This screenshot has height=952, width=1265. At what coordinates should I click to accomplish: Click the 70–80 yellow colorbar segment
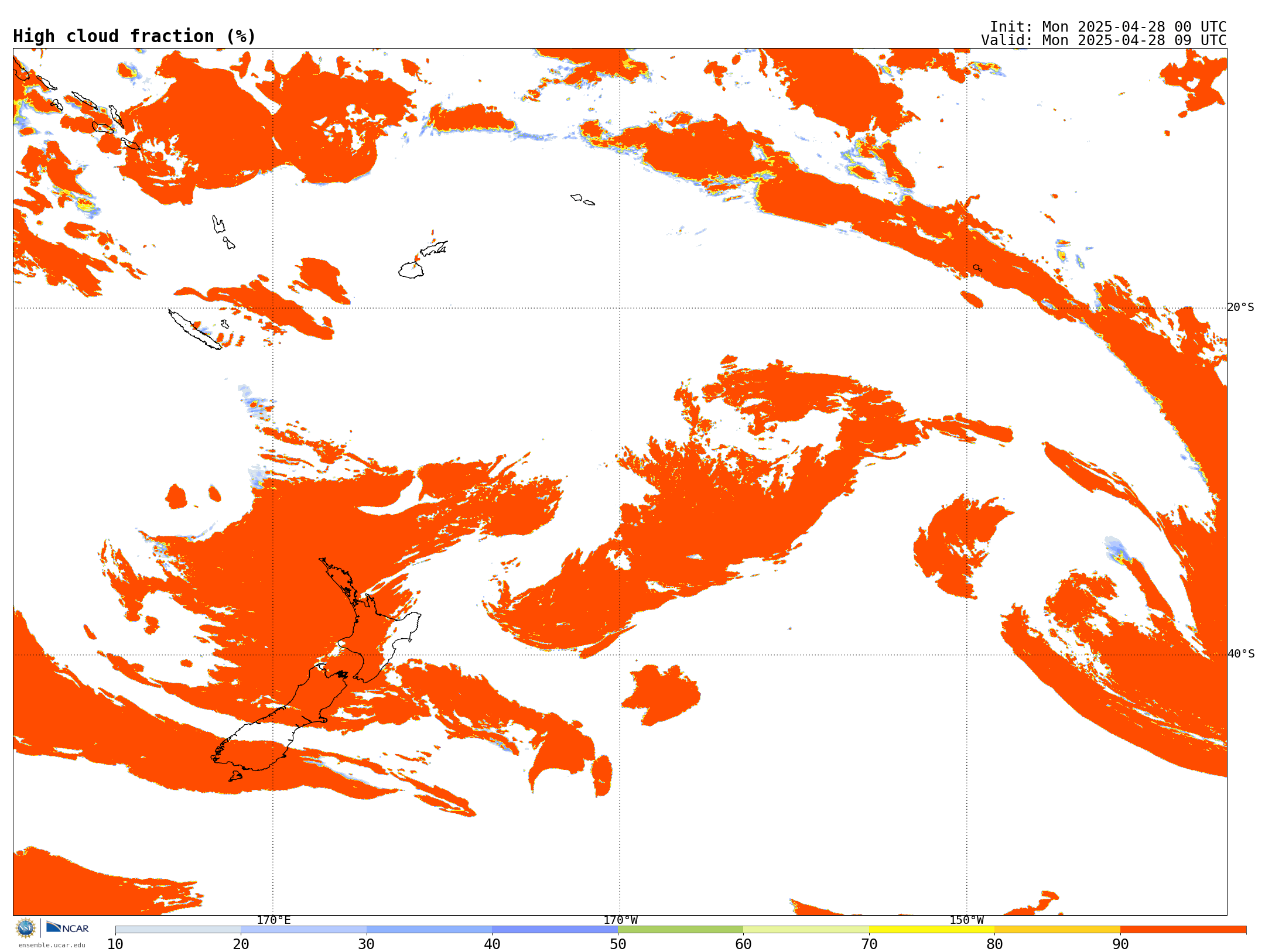[x=932, y=930]
